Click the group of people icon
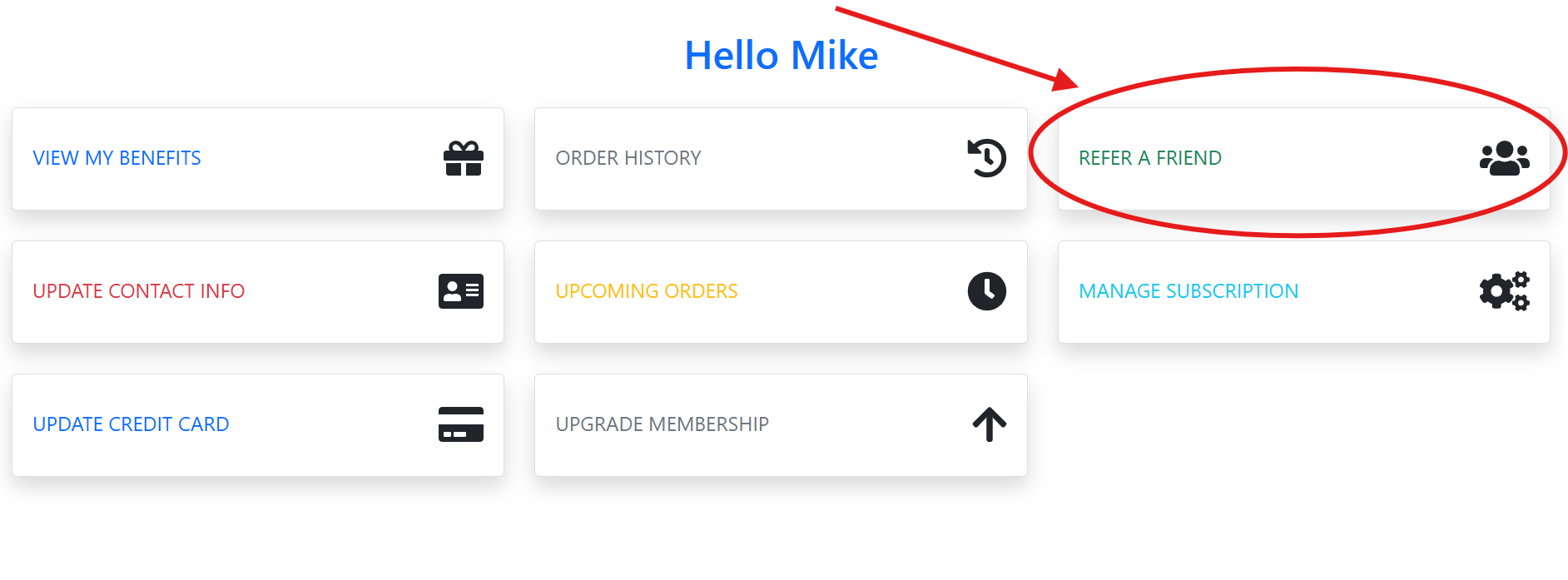 [1505, 158]
